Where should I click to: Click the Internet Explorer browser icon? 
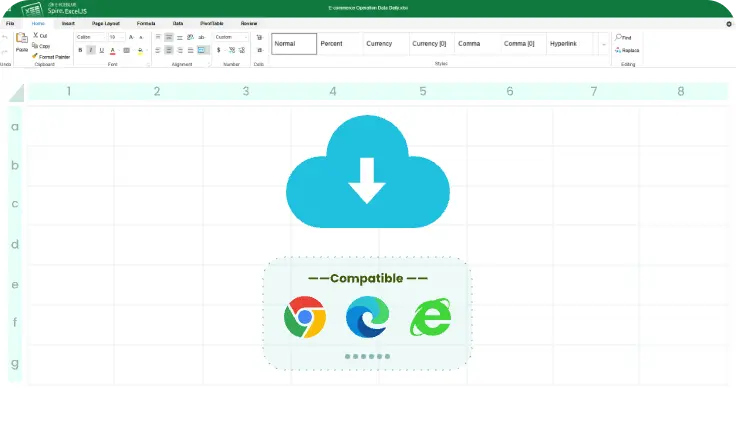click(430, 318)
